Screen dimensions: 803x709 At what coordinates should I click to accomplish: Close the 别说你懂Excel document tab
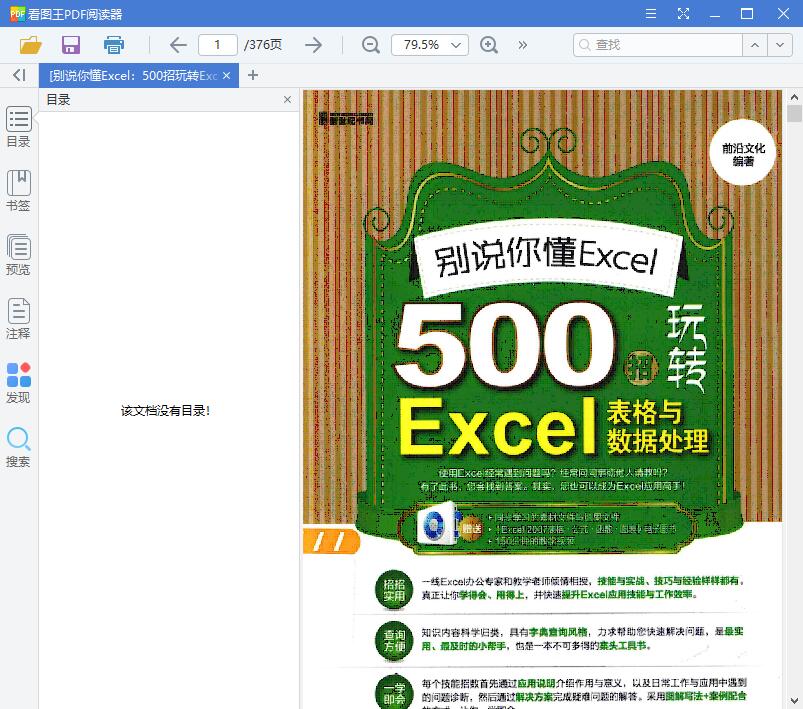point(226,76)
